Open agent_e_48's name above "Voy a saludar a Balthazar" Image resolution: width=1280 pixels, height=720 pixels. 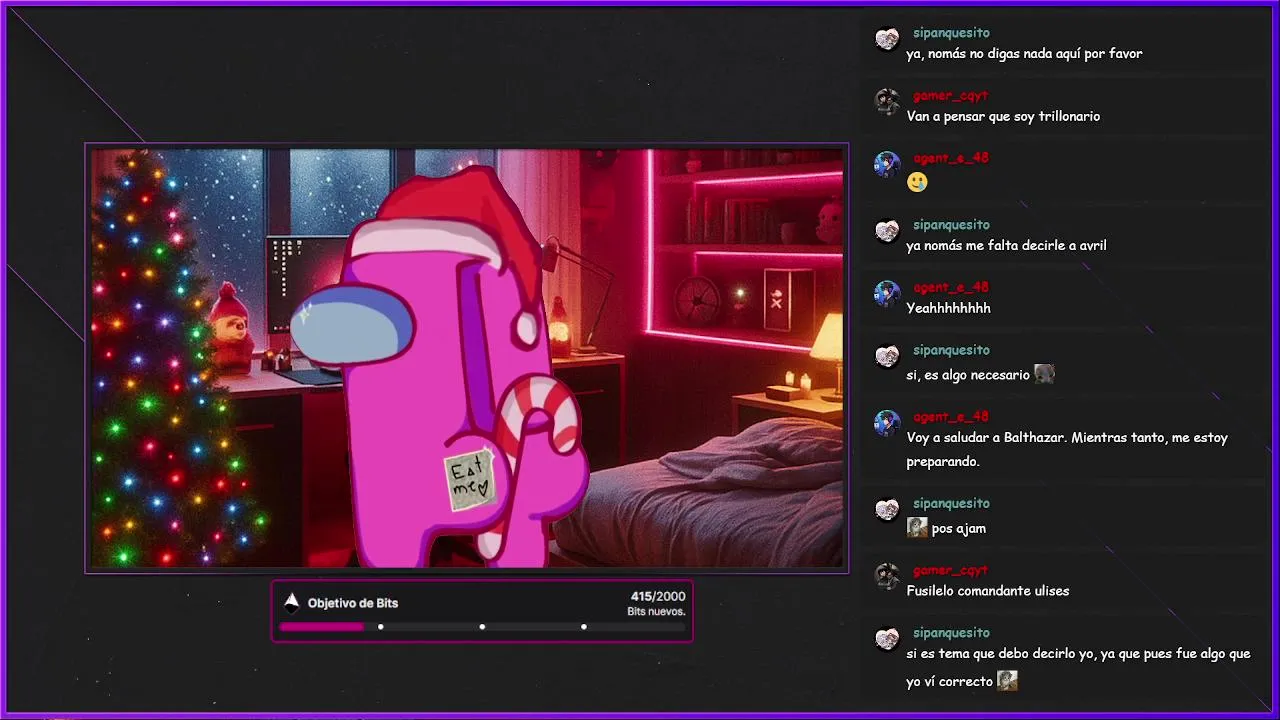coord(951,417)
